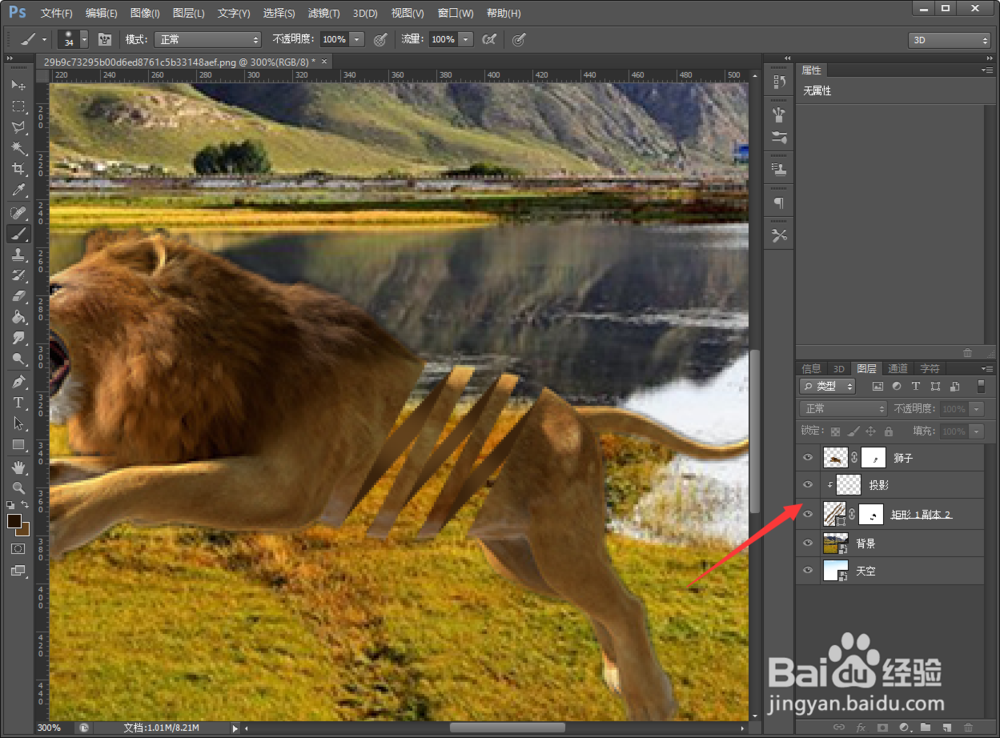This screenshot has width=1000, height=738.
Task: Open the layer 填充 dropdown arrow
Action: (976, 432)
